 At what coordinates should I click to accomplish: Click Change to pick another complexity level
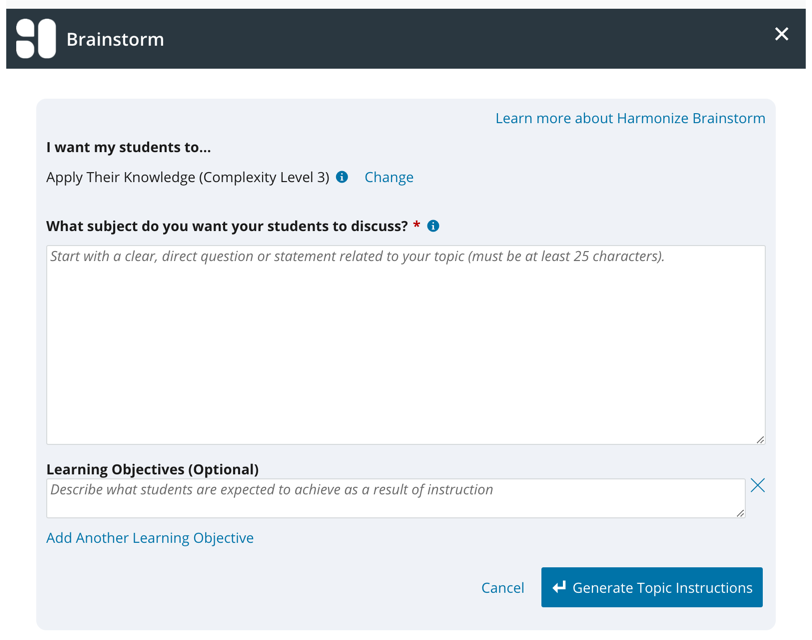click(389, 177)
